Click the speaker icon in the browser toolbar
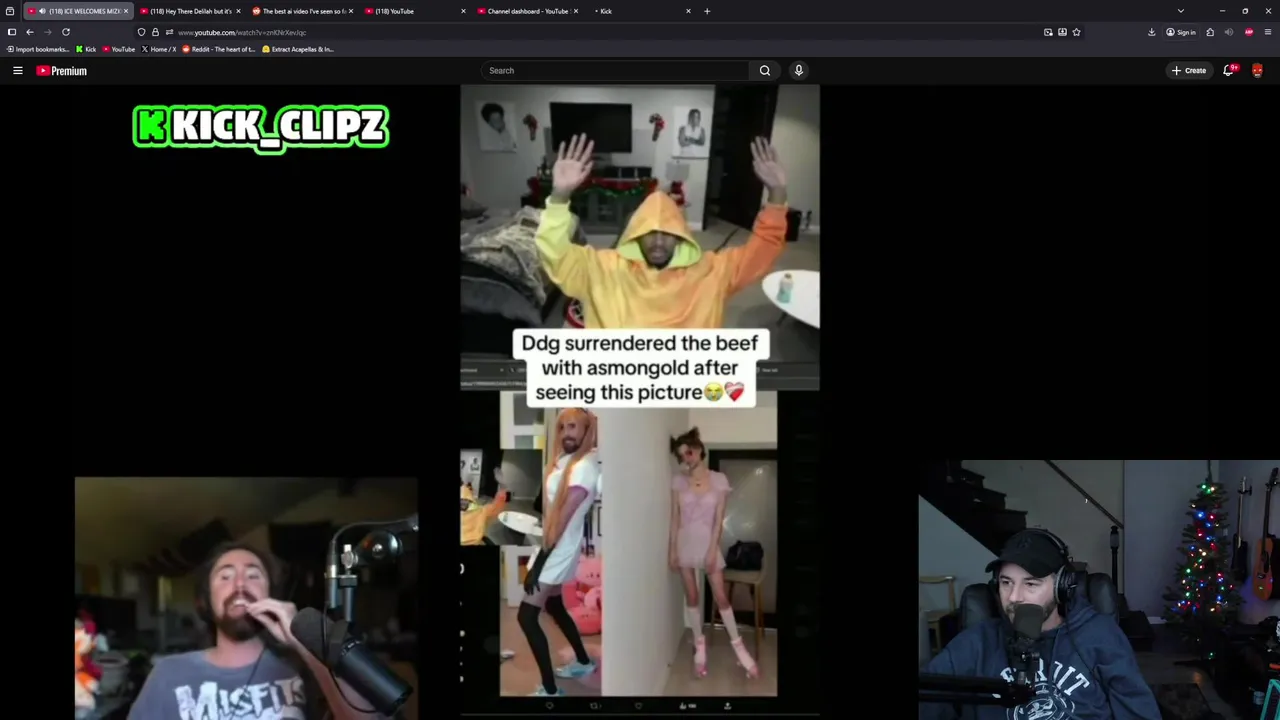The image size is (1280, 720). [x=1229, y=32]
